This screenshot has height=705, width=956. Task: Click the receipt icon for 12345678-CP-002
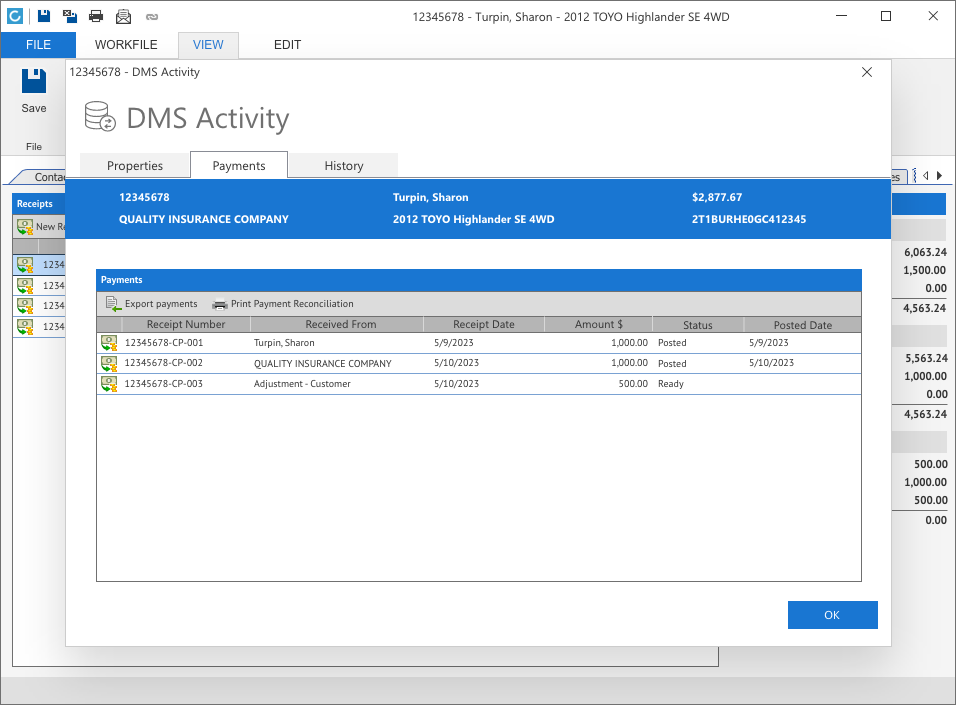click(109, 363)
